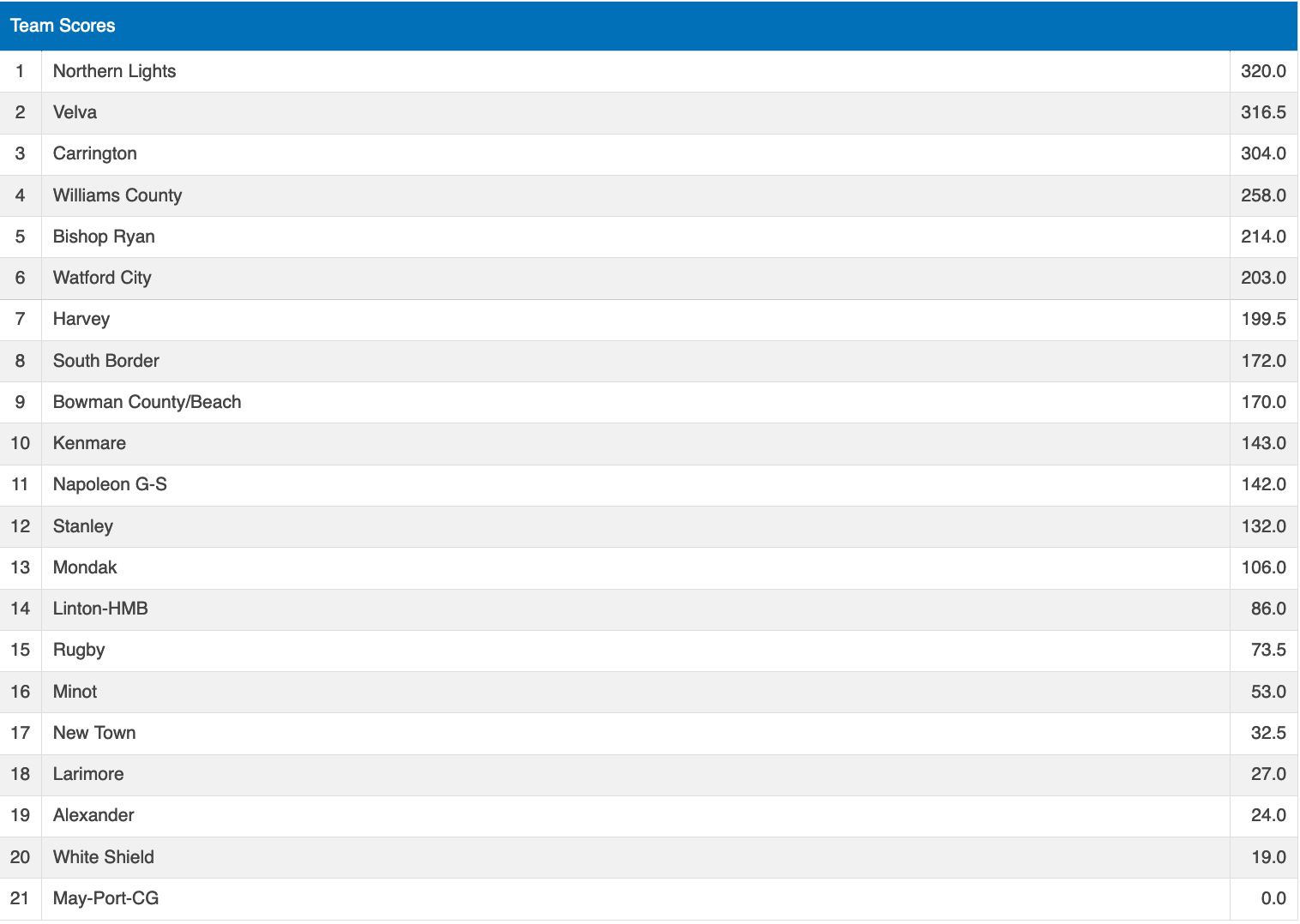Click Stanley's score of 132.0

[1263, 526]
